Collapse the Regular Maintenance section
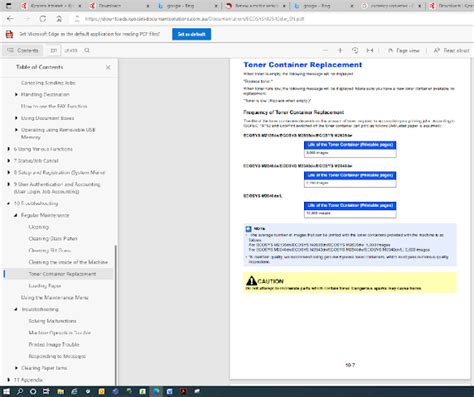The width and height of the screenshot is (474, 397). click(16, 215)
